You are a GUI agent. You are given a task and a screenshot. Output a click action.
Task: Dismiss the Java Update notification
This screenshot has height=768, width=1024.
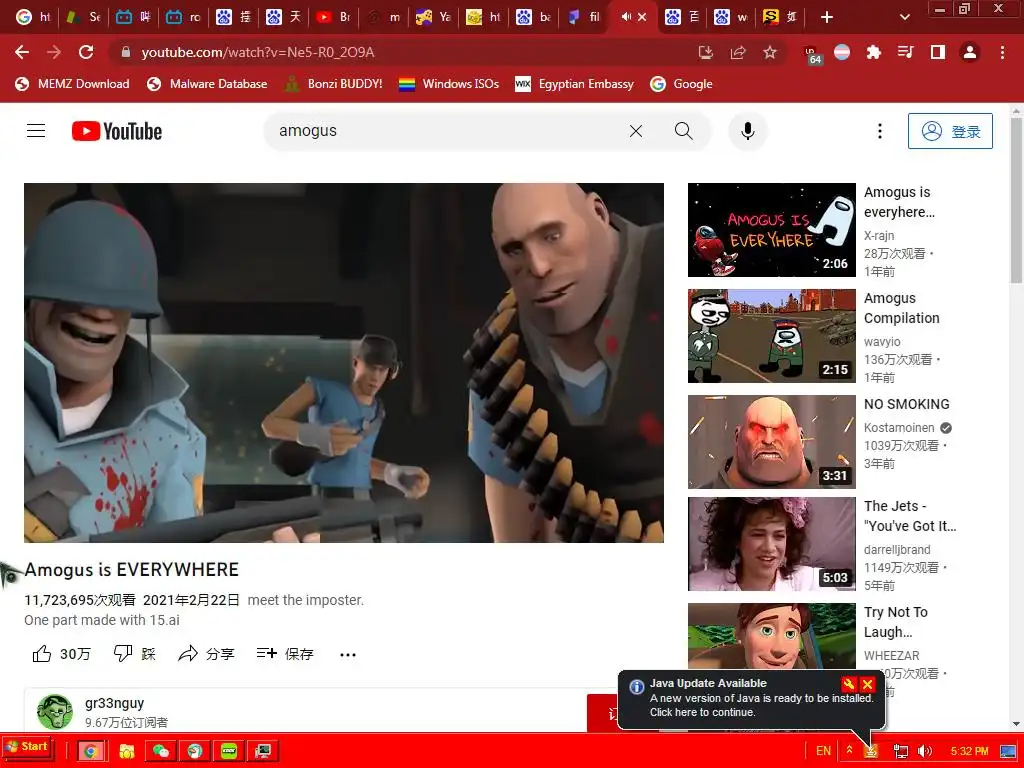(x=867, y=684)
